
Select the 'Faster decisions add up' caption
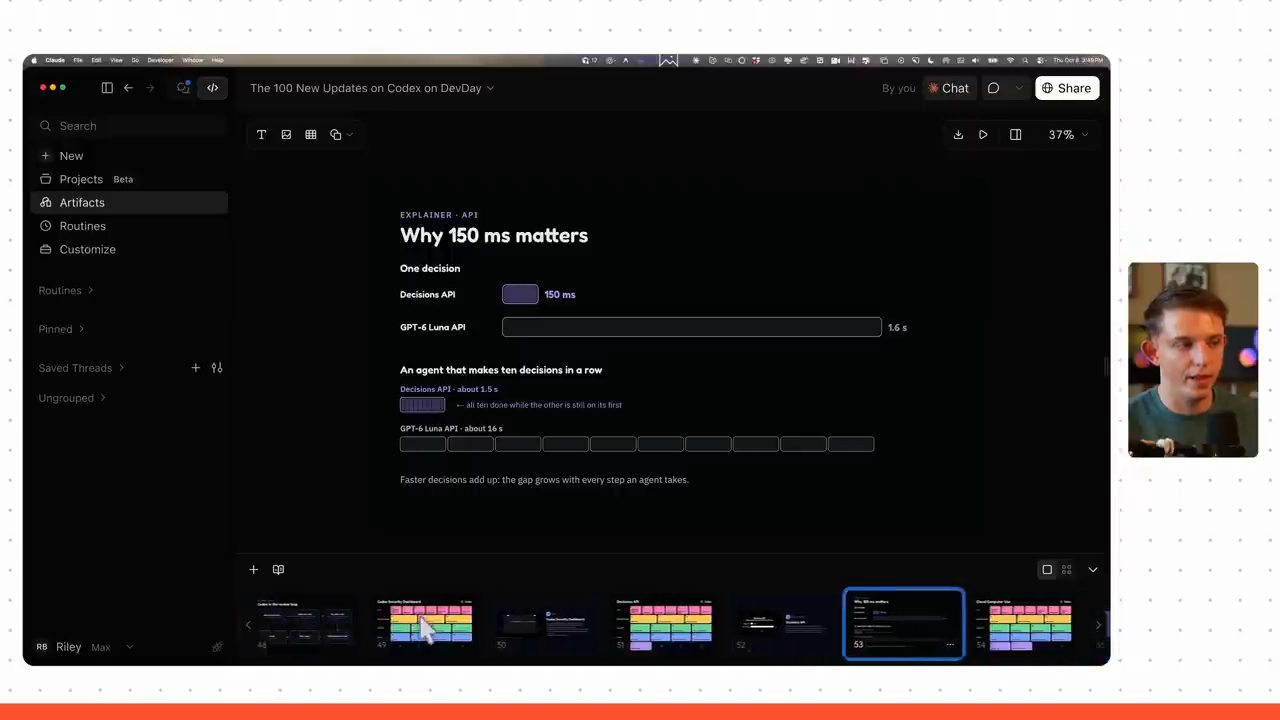tap(544, 480)
